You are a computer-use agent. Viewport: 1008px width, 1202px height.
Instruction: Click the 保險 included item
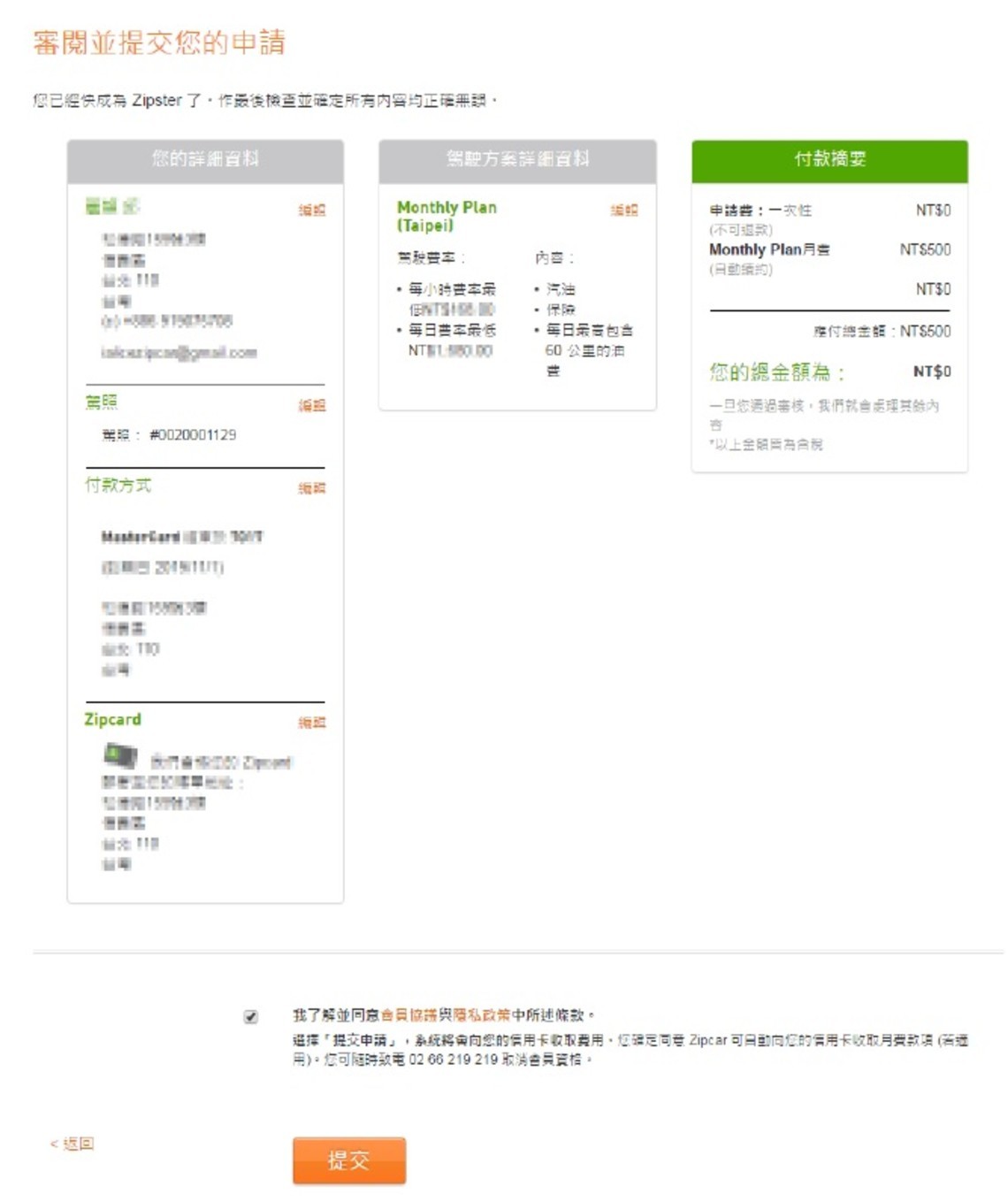(x=561, y=310)
